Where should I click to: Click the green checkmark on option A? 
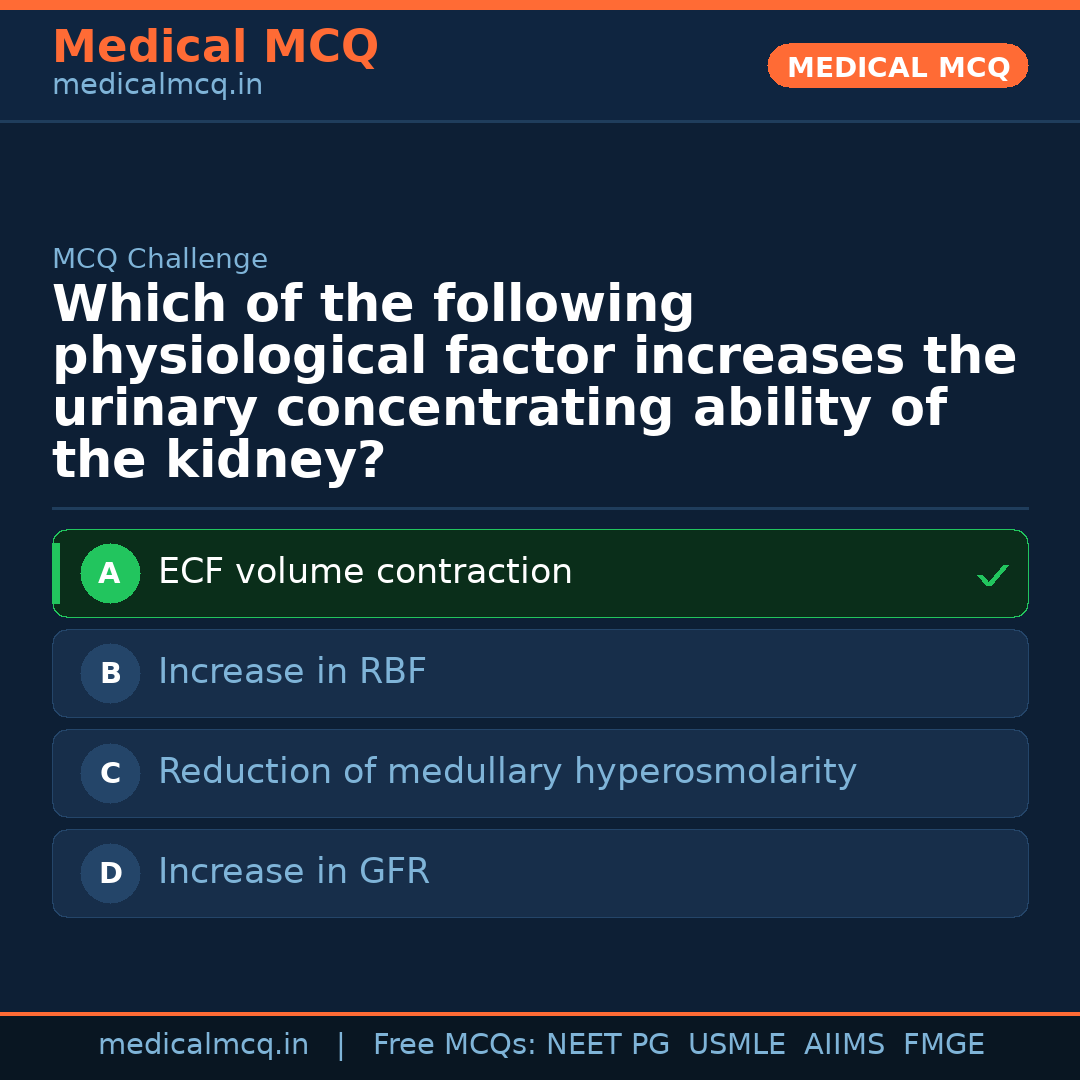992,575
